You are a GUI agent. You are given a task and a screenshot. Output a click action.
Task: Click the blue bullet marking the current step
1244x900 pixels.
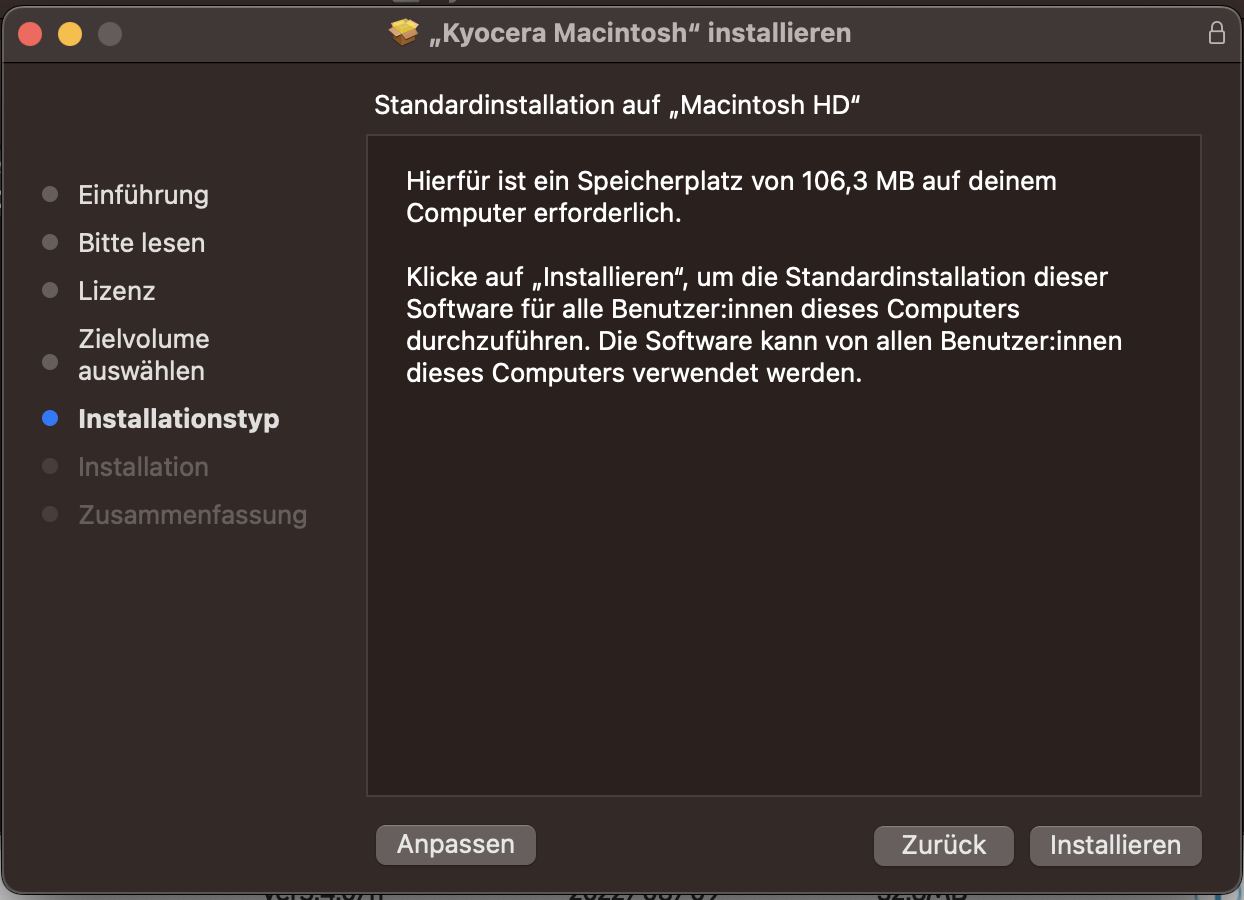tap(50, 419)
